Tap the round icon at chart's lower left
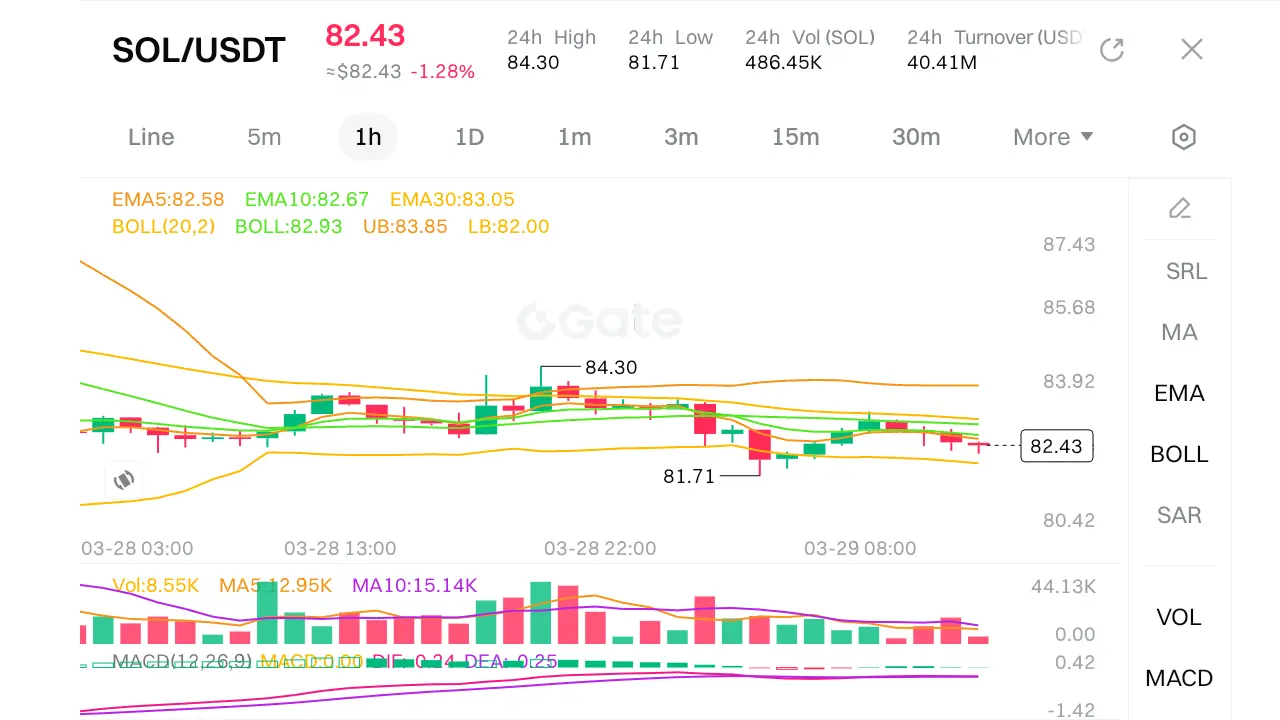Image resolution: width=1280 pixels, height=720 pixels. 124,480
